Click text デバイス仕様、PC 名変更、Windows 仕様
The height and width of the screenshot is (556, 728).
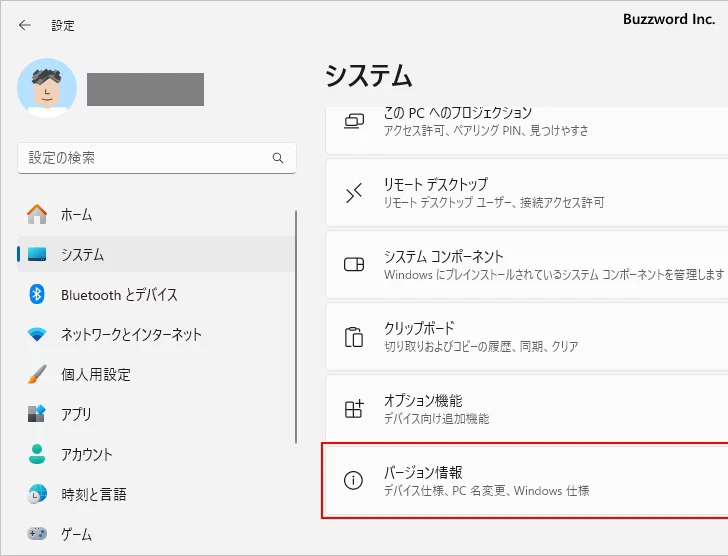click(487, 491)
